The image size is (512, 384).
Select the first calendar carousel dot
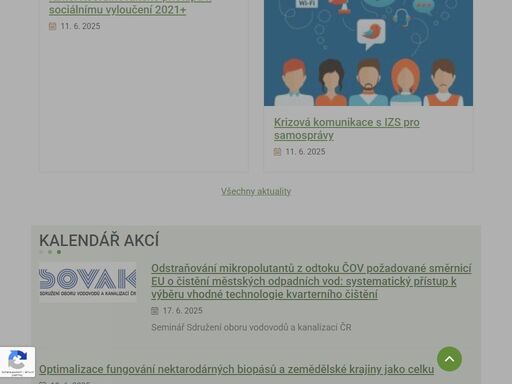point(41,252)
